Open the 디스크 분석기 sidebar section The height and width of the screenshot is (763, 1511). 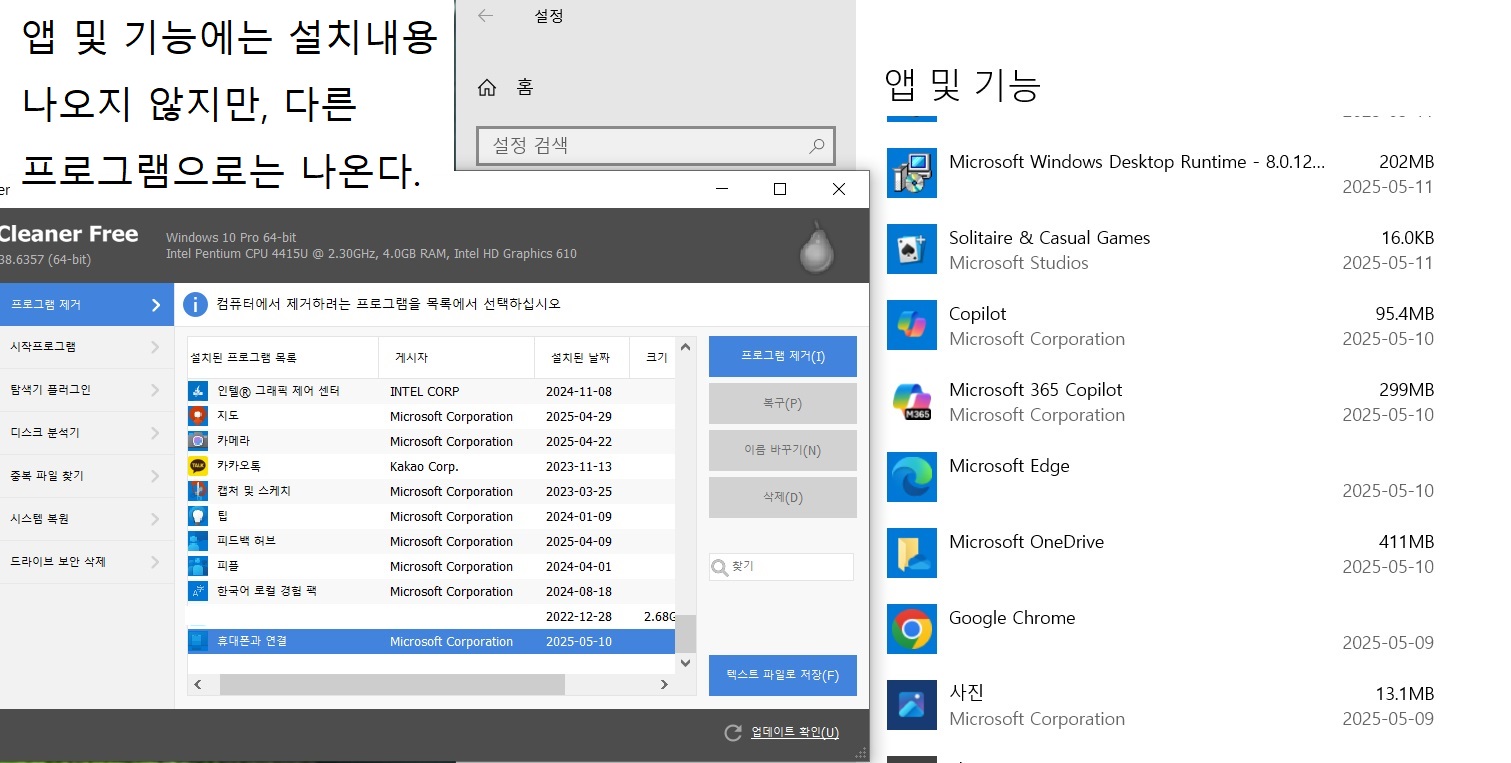(87, 433)
